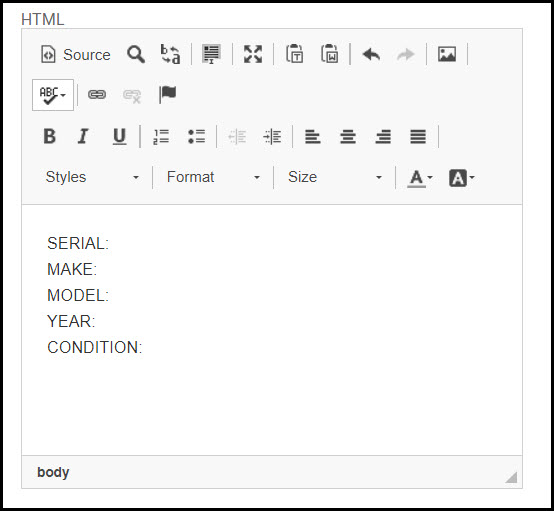This screenshot has height=511, width=554.
Task: Open the Styles dropdown
Action: point(92,177)
